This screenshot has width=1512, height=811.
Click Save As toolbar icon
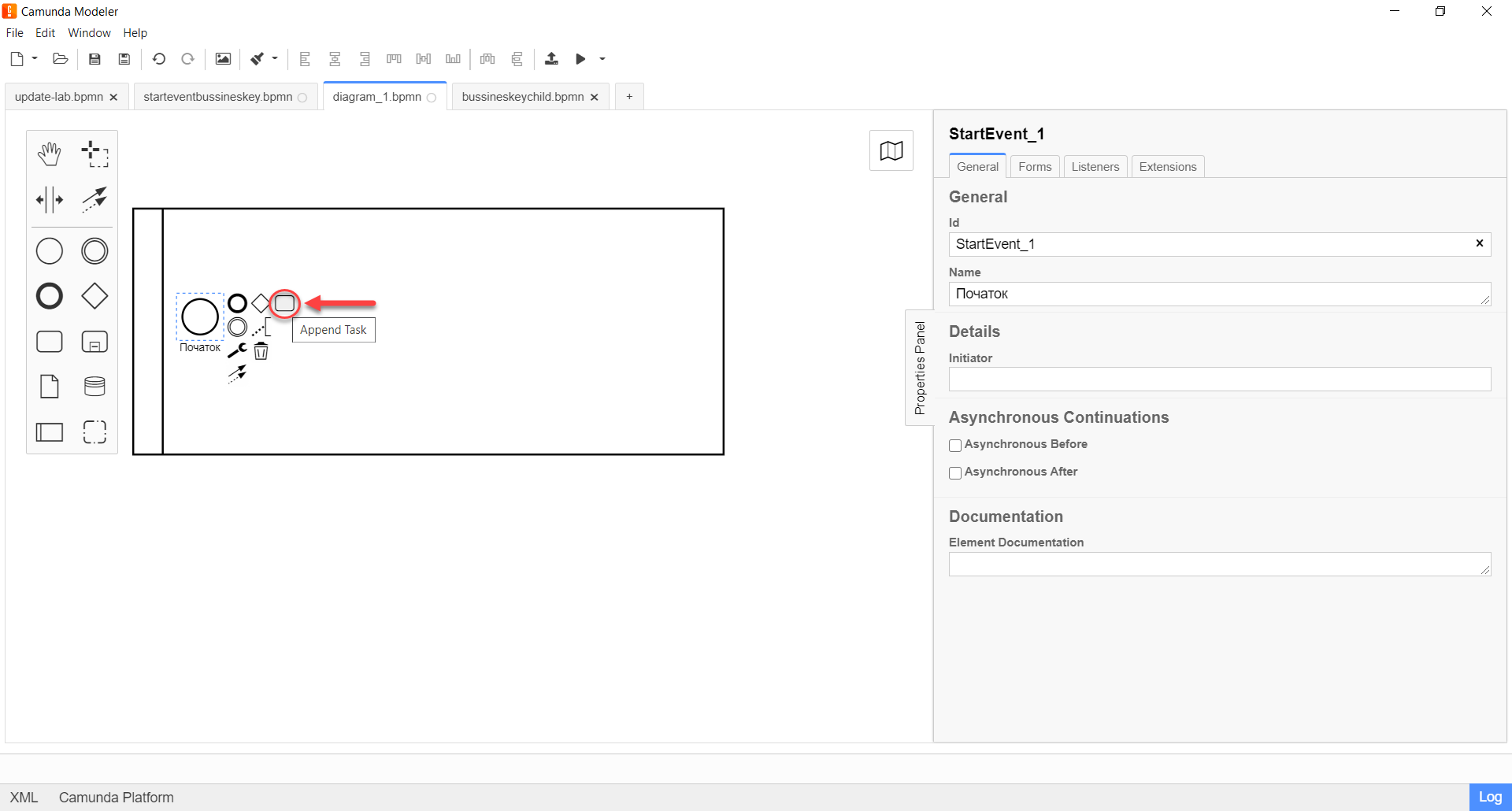(124, 59)
